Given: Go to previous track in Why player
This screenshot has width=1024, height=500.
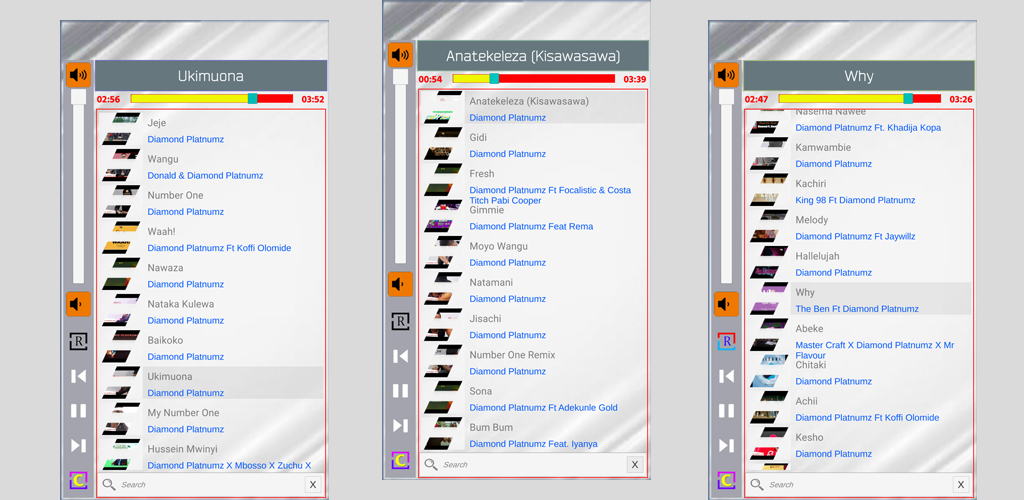Looking at the screenshot, I should click(x=726, y=376).
